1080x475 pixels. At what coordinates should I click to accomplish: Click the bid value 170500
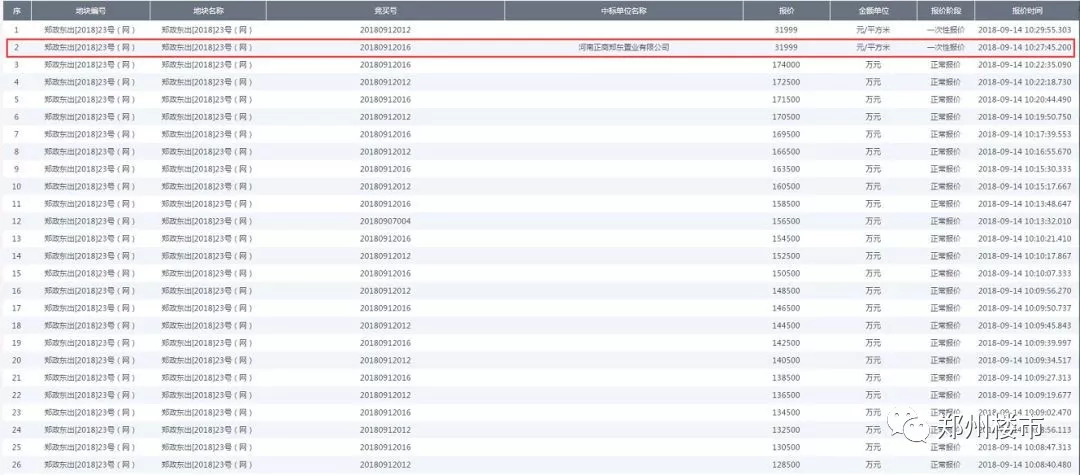coord(786,117)
